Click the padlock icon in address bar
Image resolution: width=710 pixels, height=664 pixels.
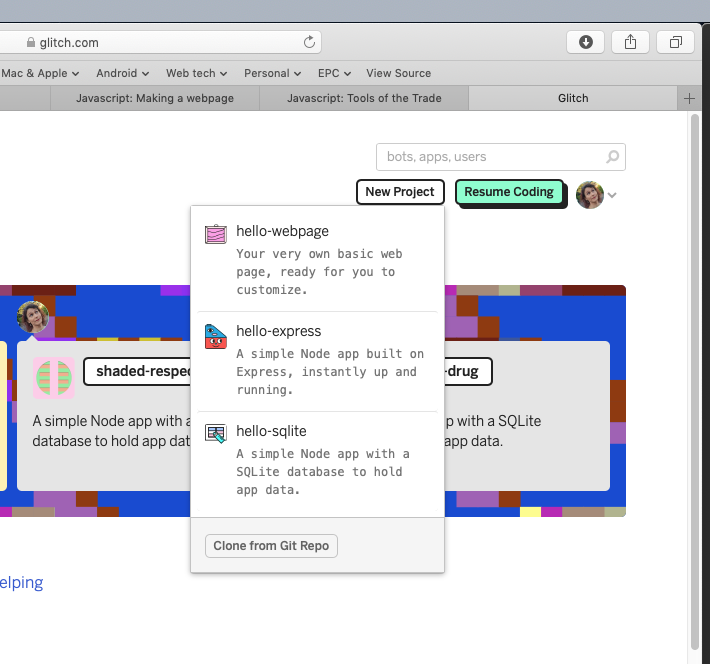(31, 42)
